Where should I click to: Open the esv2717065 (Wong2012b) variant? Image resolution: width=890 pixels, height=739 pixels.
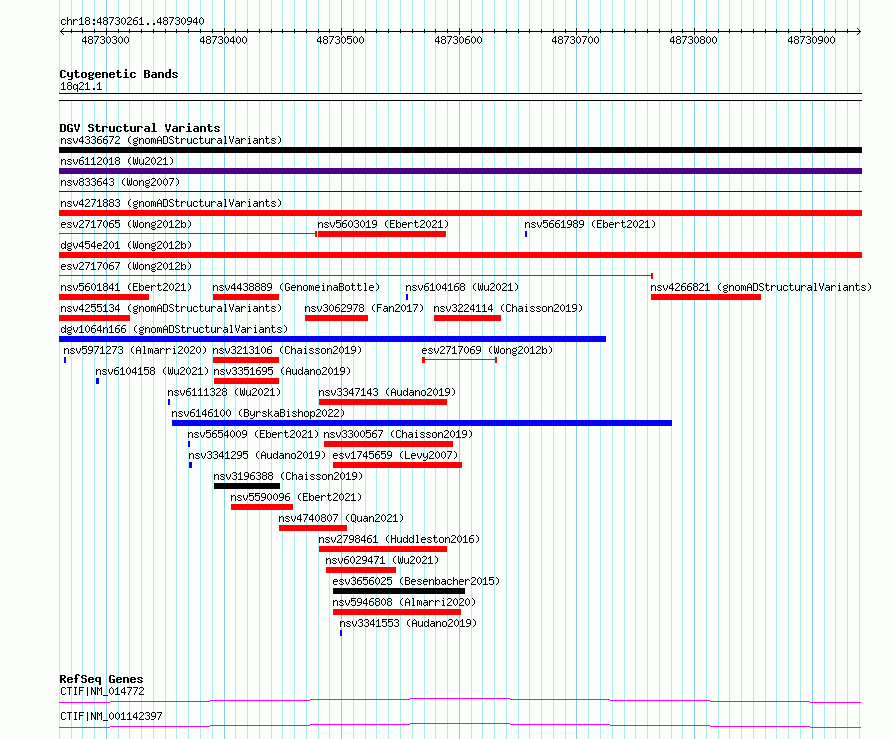coord(126,224)
